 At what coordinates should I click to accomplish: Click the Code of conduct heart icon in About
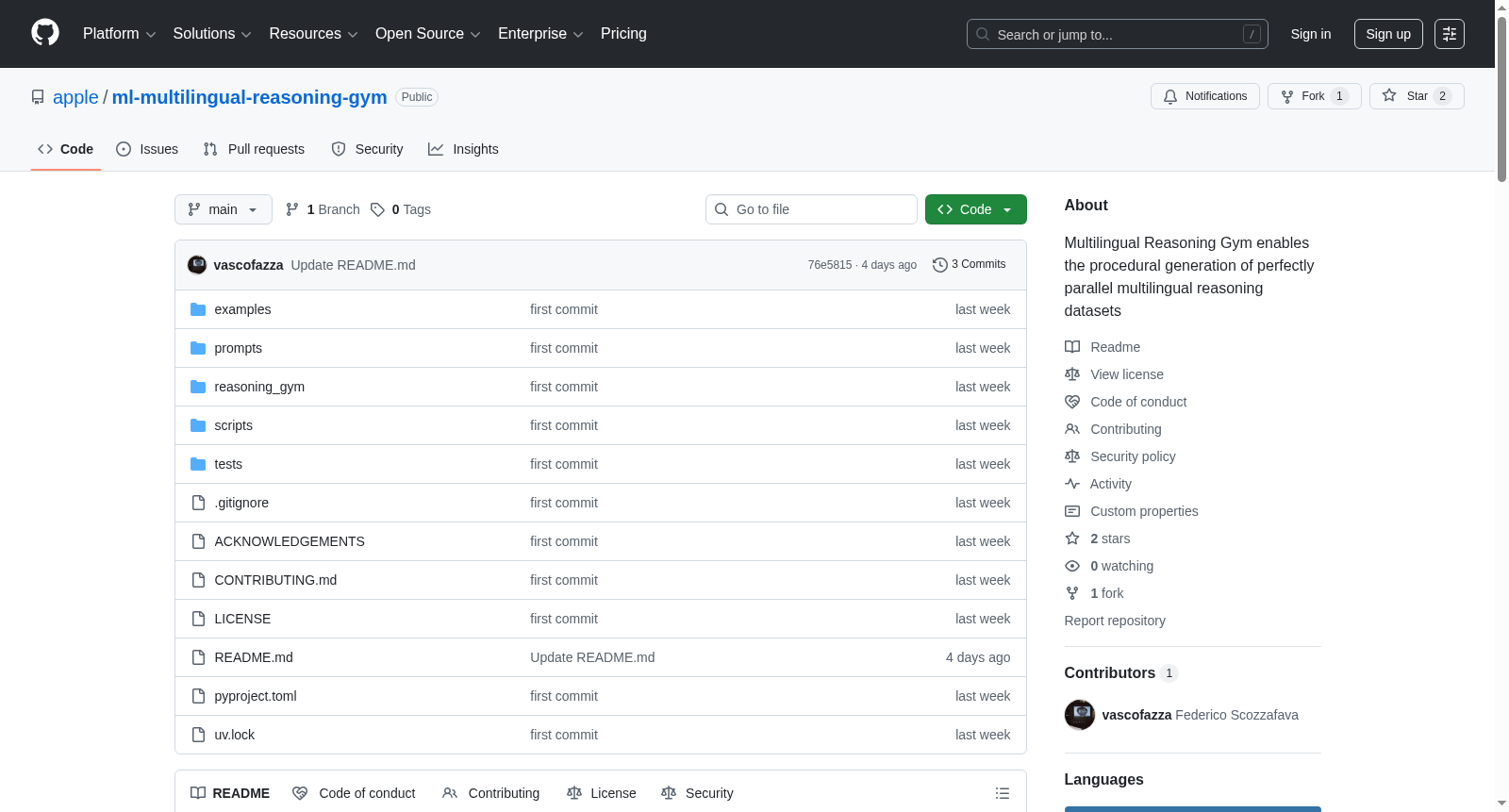click(x=1072, y=402)
